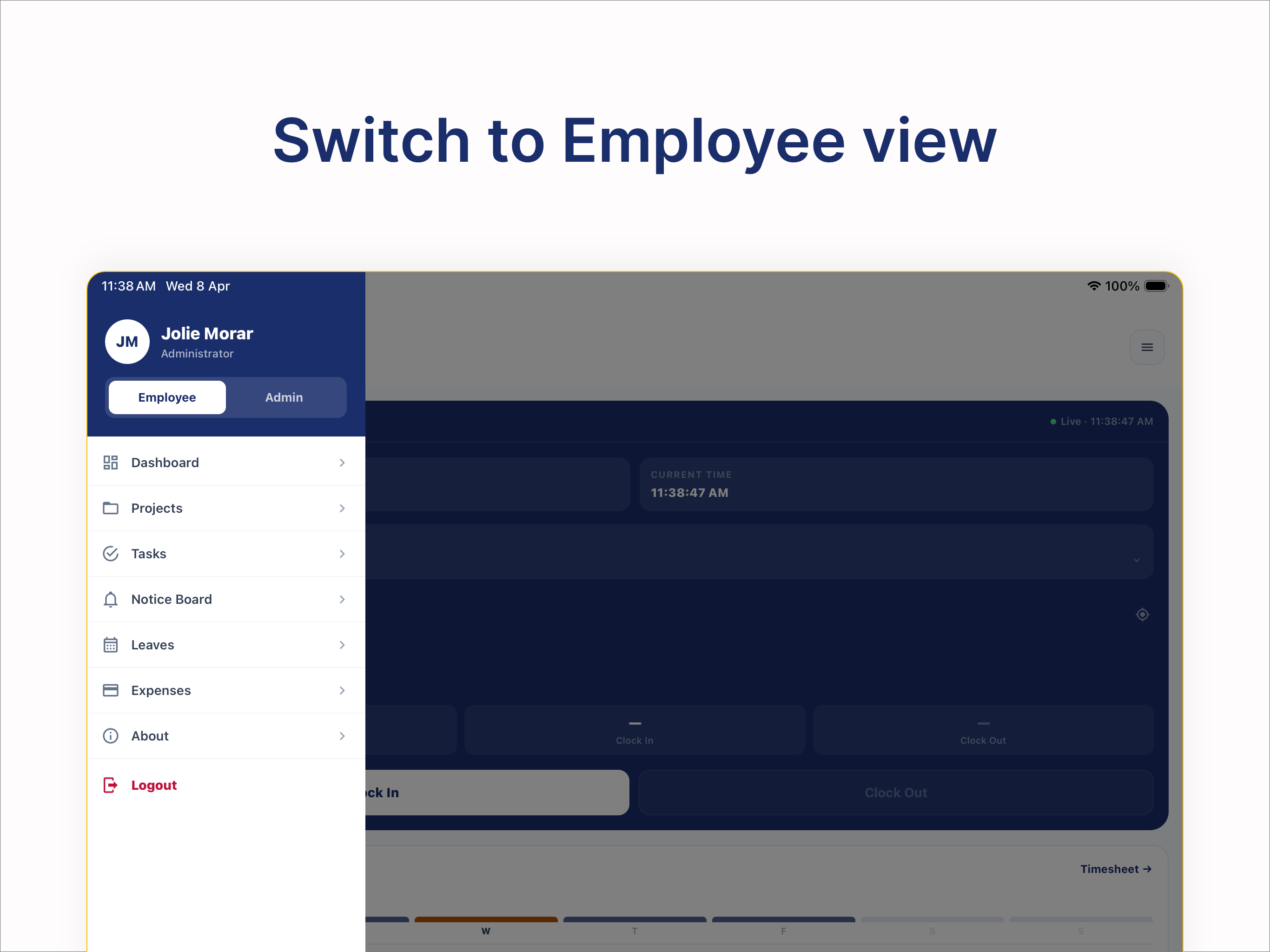This screenshot has width=1270, height=952.
Task: Select the Thursday (T) bar in timesheet
Action: pos(635,920)
